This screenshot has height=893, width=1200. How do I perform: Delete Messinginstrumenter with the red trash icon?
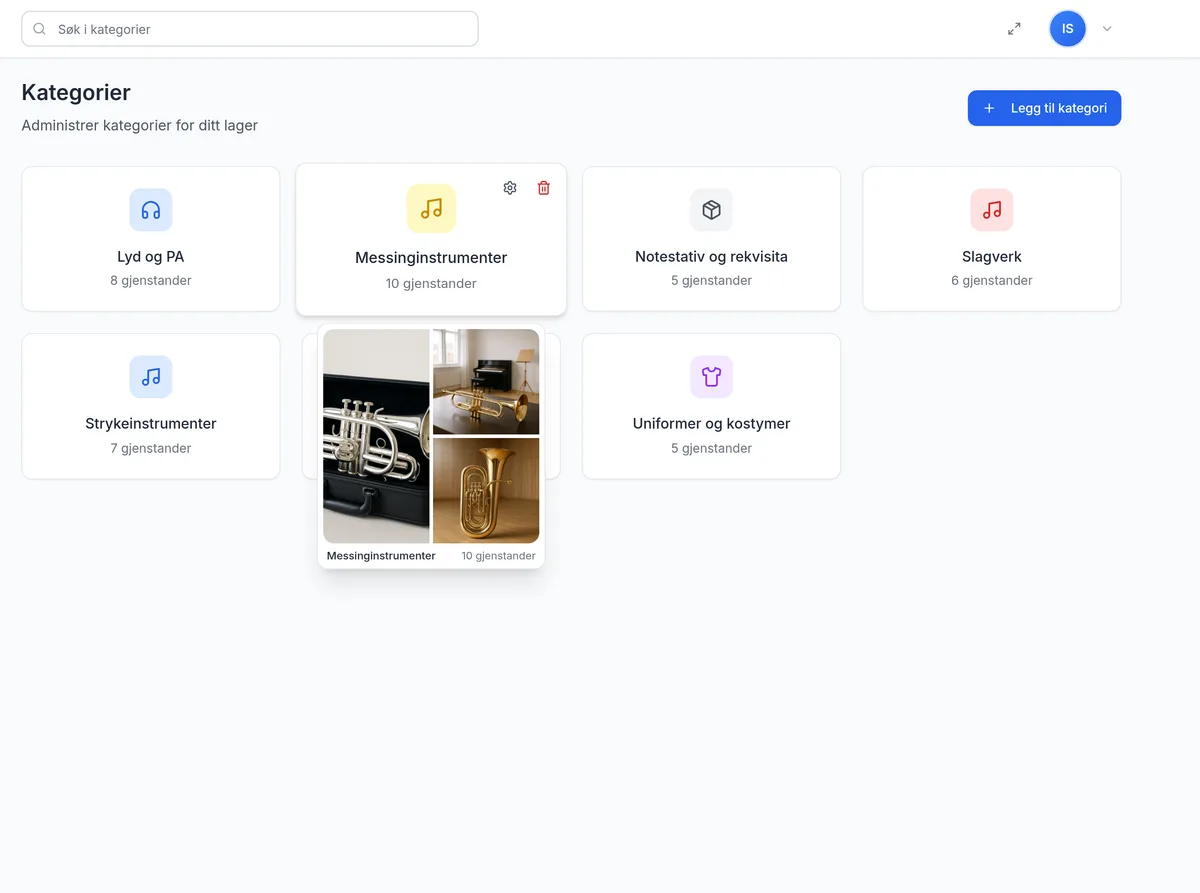pos(544,188)
